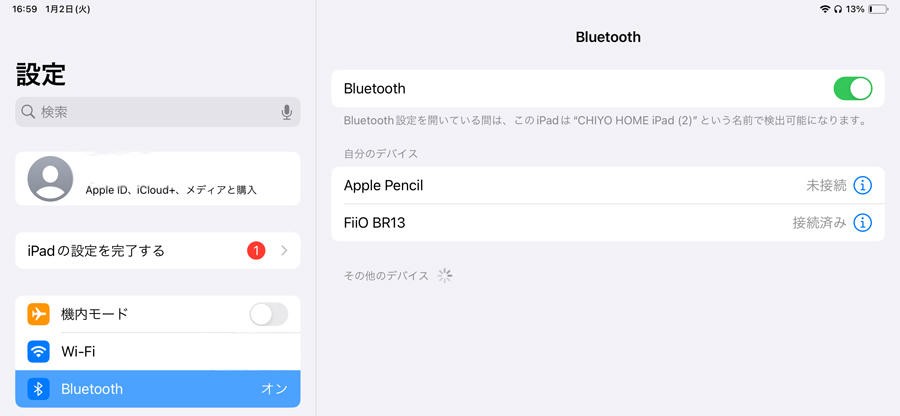Tap the FiiO BR13 device name
The image size is (900, 416).
(x=374, y=223)
